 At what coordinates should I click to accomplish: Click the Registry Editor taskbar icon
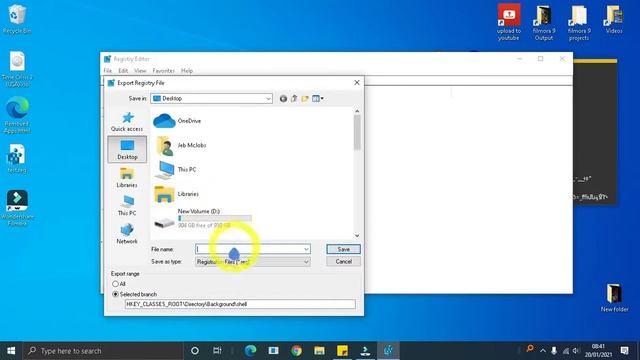(x=388, y=351)
